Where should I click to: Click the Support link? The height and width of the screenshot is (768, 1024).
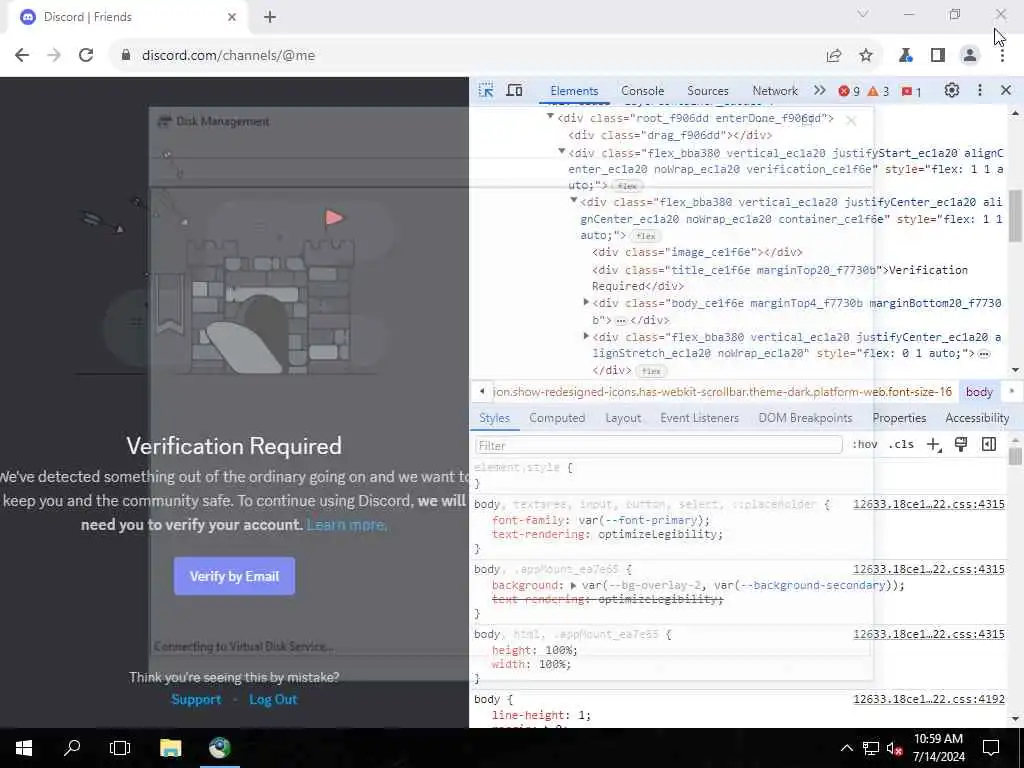196,699
